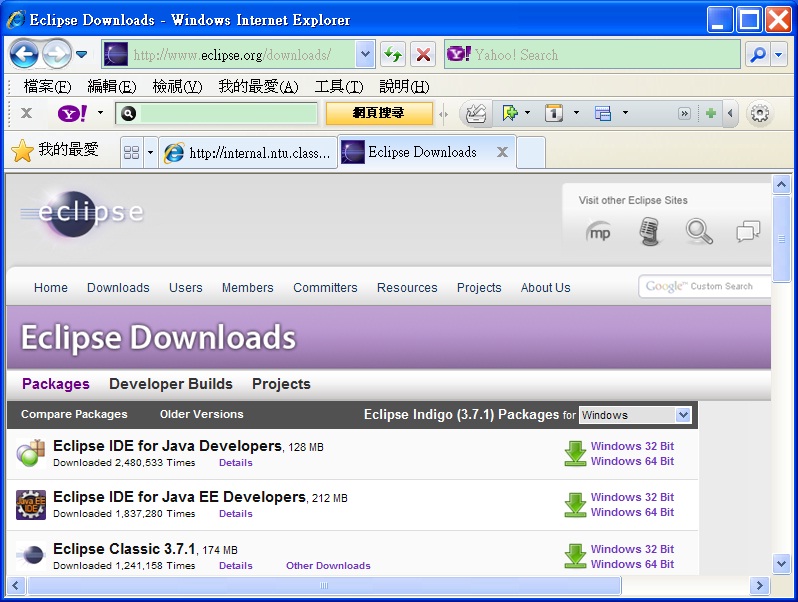Open the 檢視(V) menu
The image size is (798, 602).
click(x=177, y=87)
